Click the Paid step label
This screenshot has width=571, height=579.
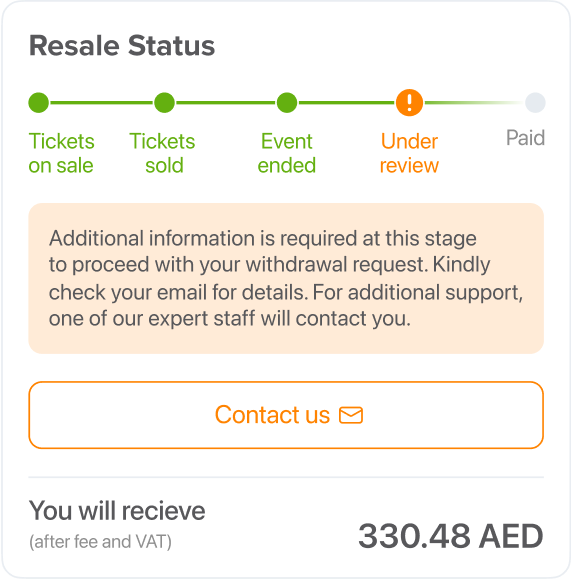(525, 138)
